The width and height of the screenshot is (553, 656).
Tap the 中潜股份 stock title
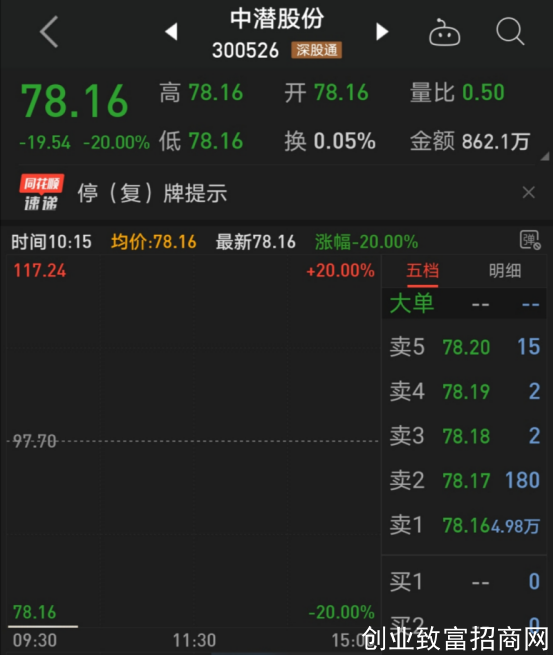(277, 19)
